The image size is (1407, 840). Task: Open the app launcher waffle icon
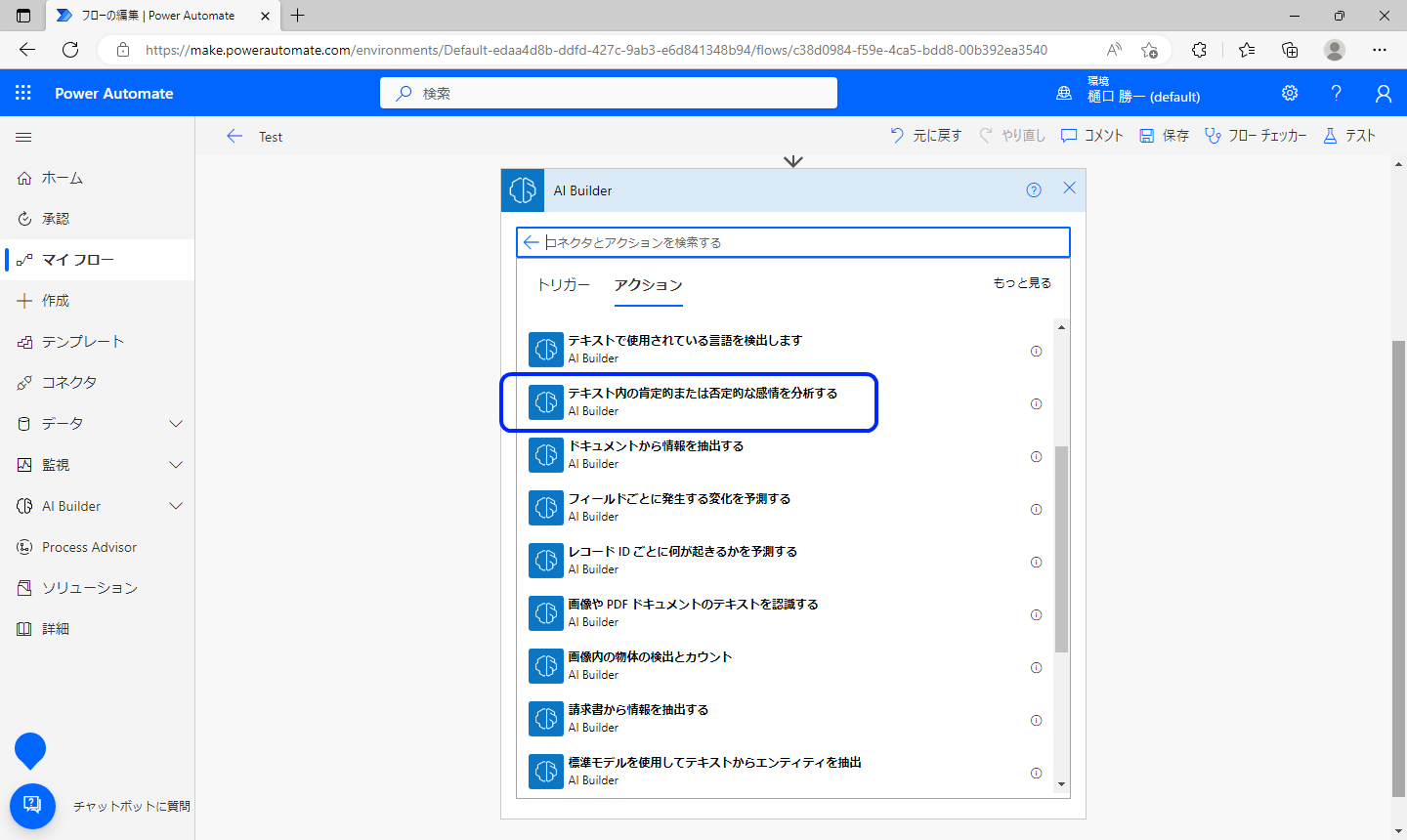(23, 93)
